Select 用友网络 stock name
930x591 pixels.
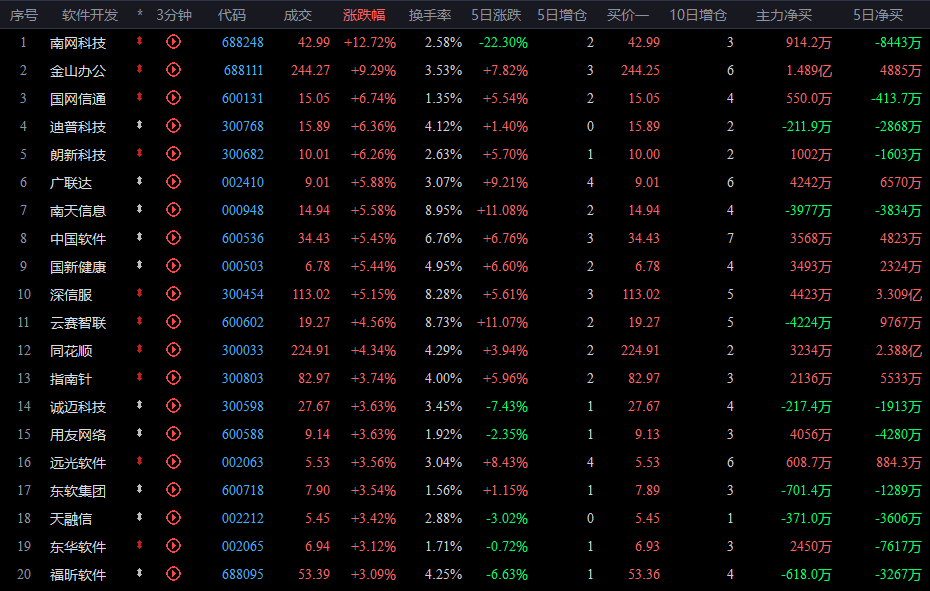(x=78, y=435)
